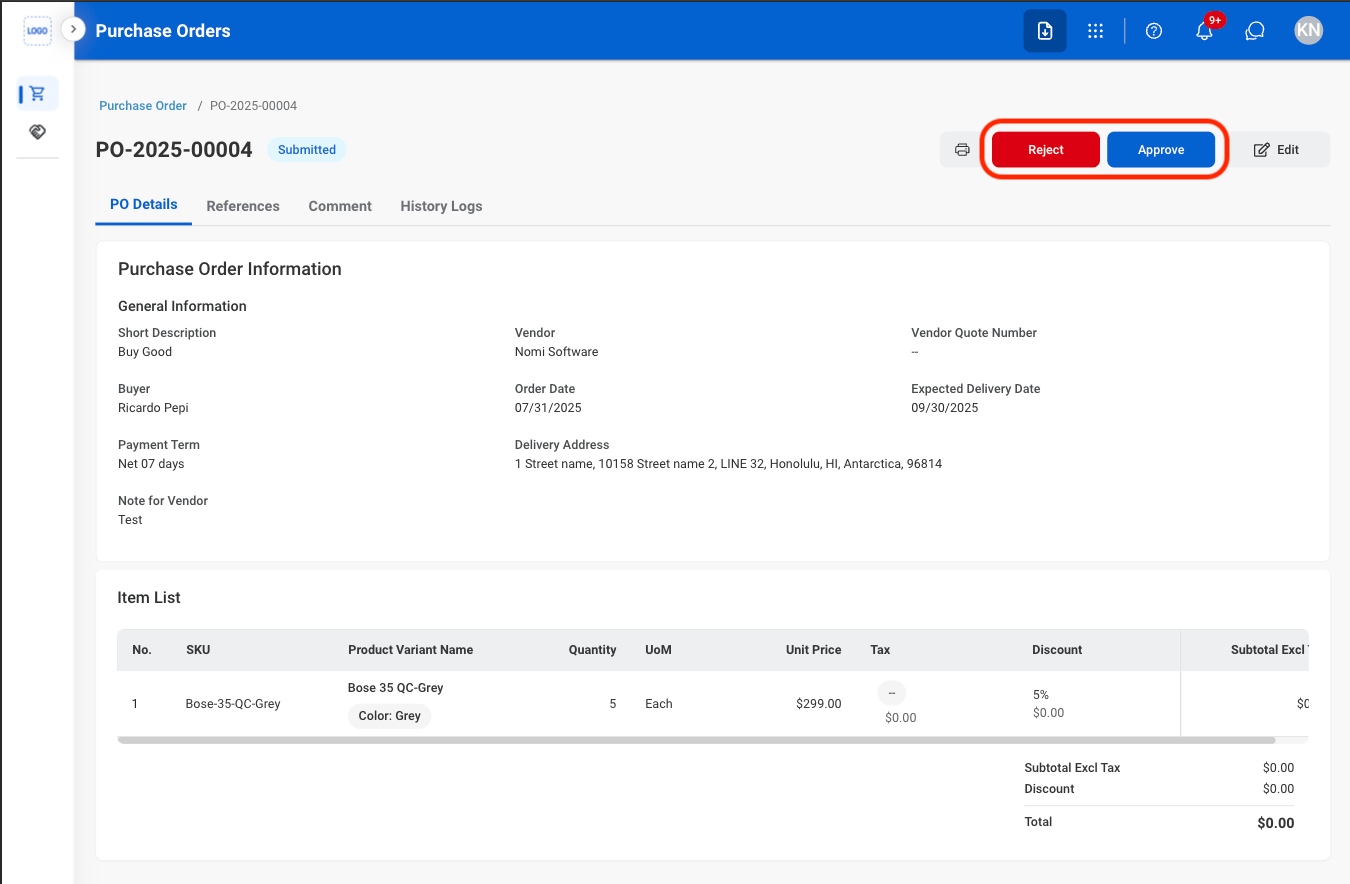Click the Purchase Orders header title
Image resolution: width=1350 pixels, height=884 pixels.
click(x=163, y=31)
